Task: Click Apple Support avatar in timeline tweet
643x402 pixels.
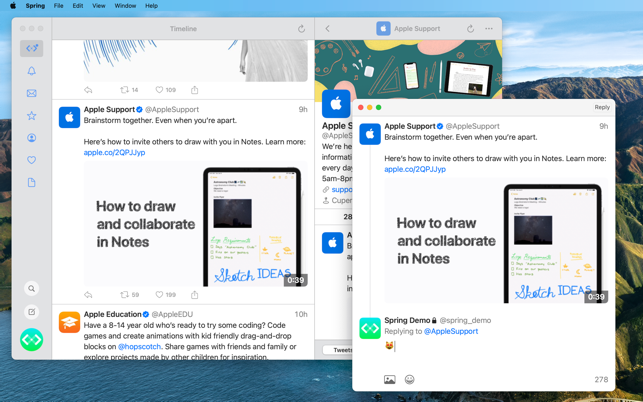Action: coord(69,117)
